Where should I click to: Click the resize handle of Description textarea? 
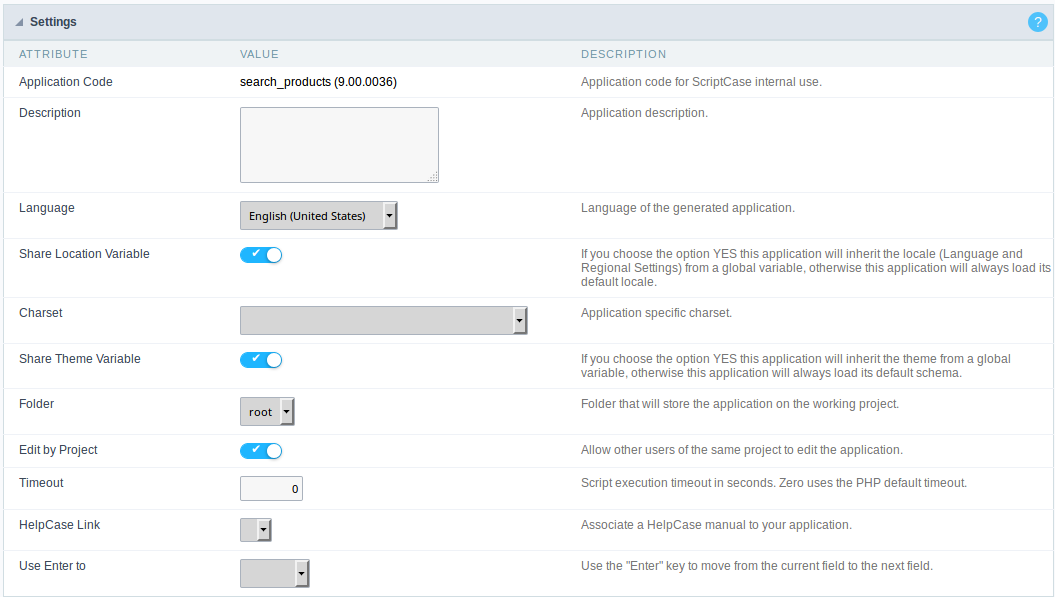[x=433, y=178]
